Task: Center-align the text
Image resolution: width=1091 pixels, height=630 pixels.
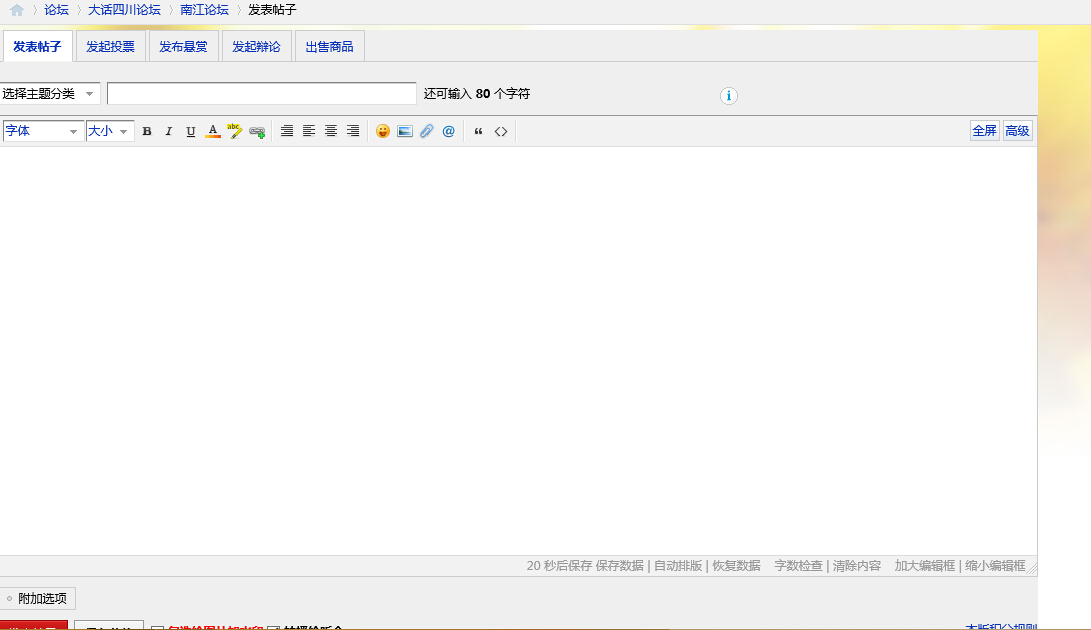Action: point(331,131)
